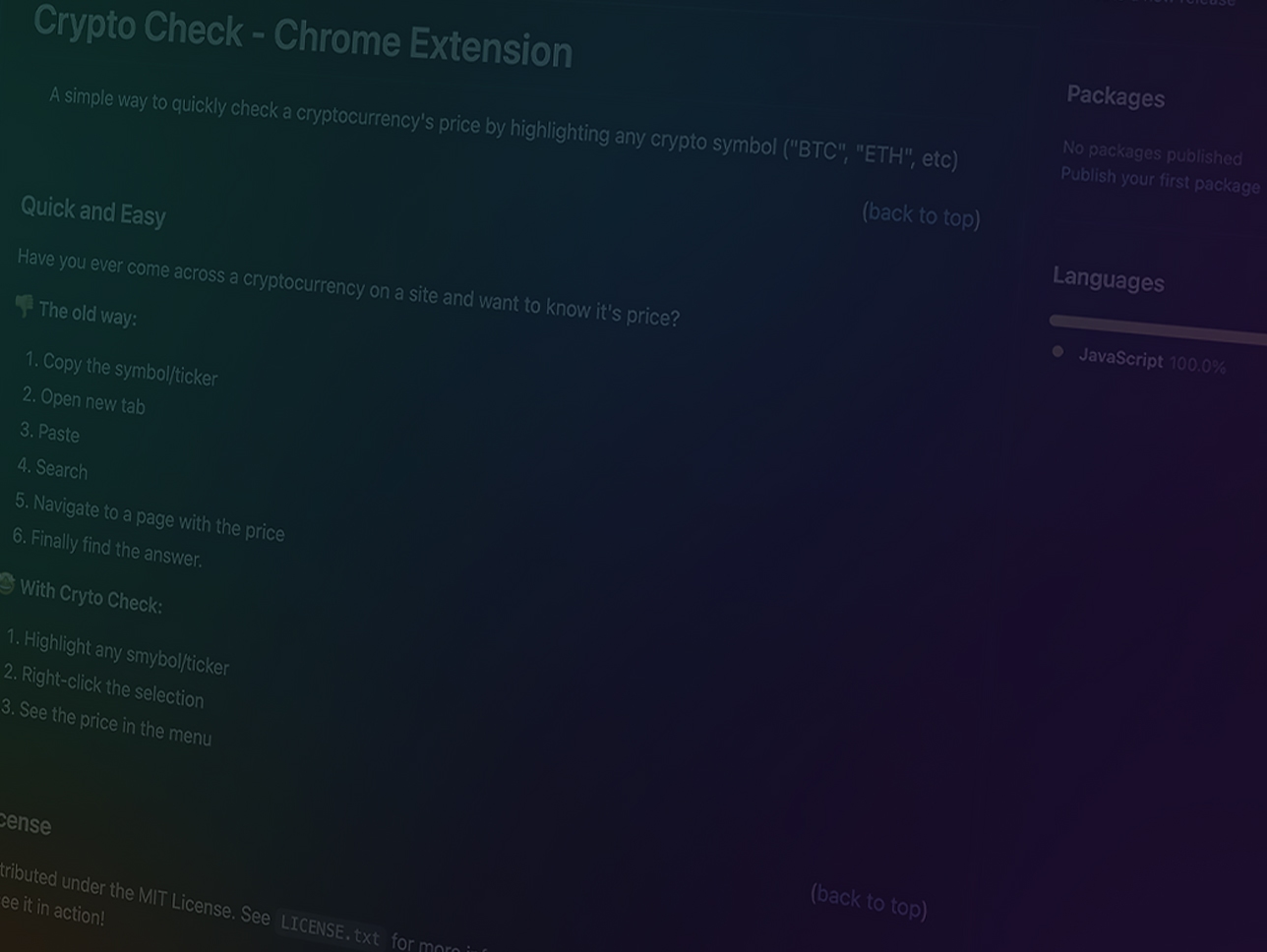The width and height of the screenshot is (1267, 952).
Task: Click 'Navigate to a page with the price'
Action: click(158, 518)
